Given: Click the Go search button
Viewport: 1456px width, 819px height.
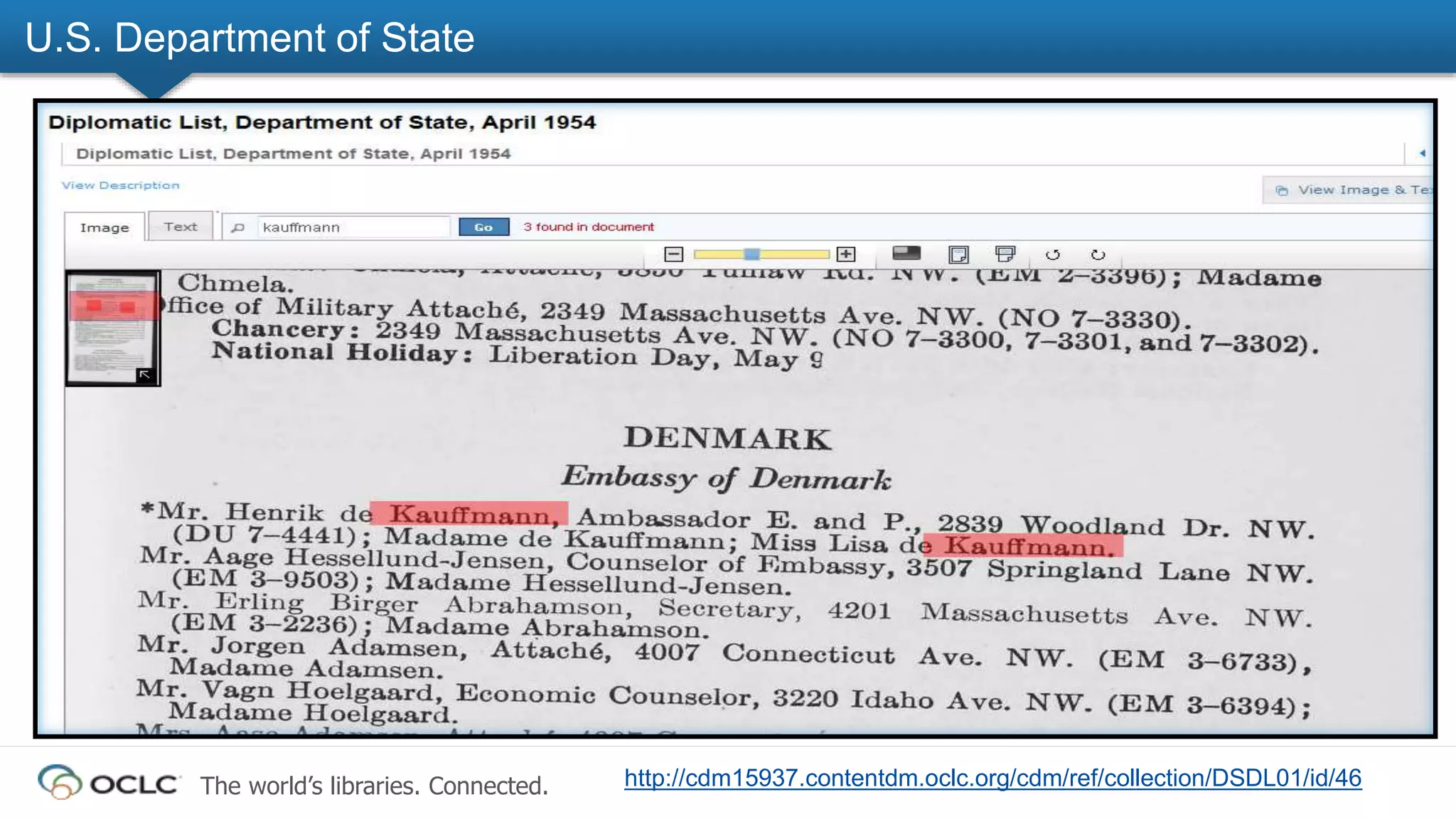Looking at the screenshot, I should 483,227.
